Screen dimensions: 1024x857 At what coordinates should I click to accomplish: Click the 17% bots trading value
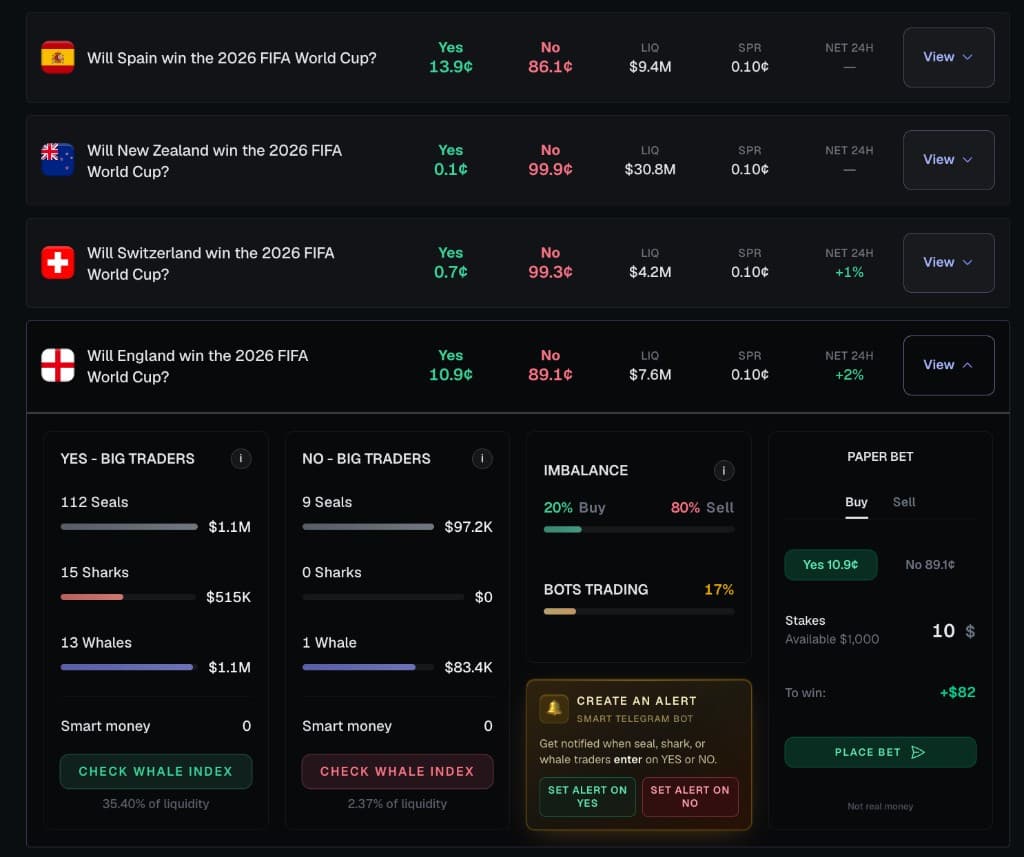718,590
